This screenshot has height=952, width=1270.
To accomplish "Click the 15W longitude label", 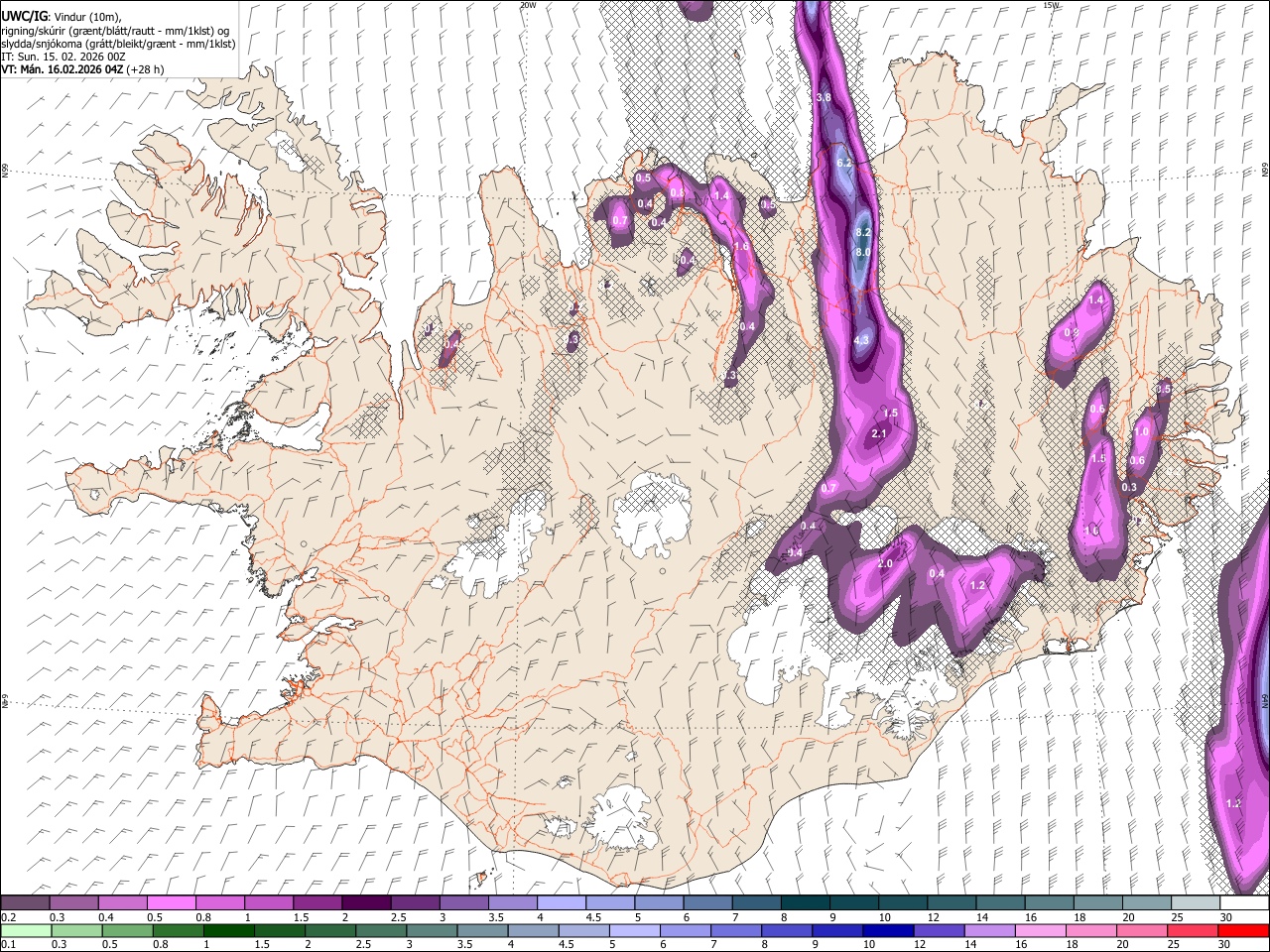I will (x=1051, y=5).
